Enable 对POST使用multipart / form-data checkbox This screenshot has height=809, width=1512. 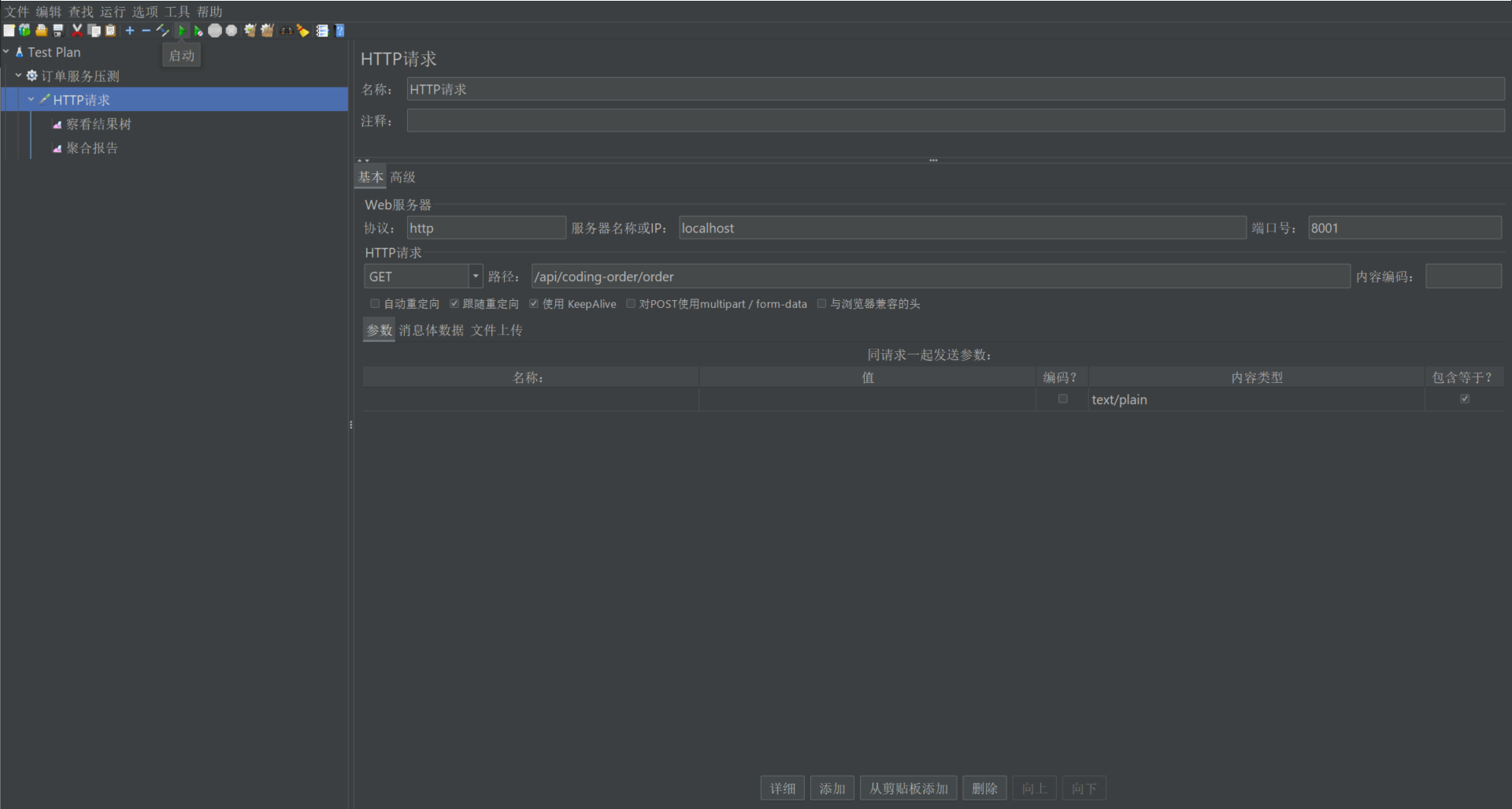pyautogui.click(x=631, y=303)
